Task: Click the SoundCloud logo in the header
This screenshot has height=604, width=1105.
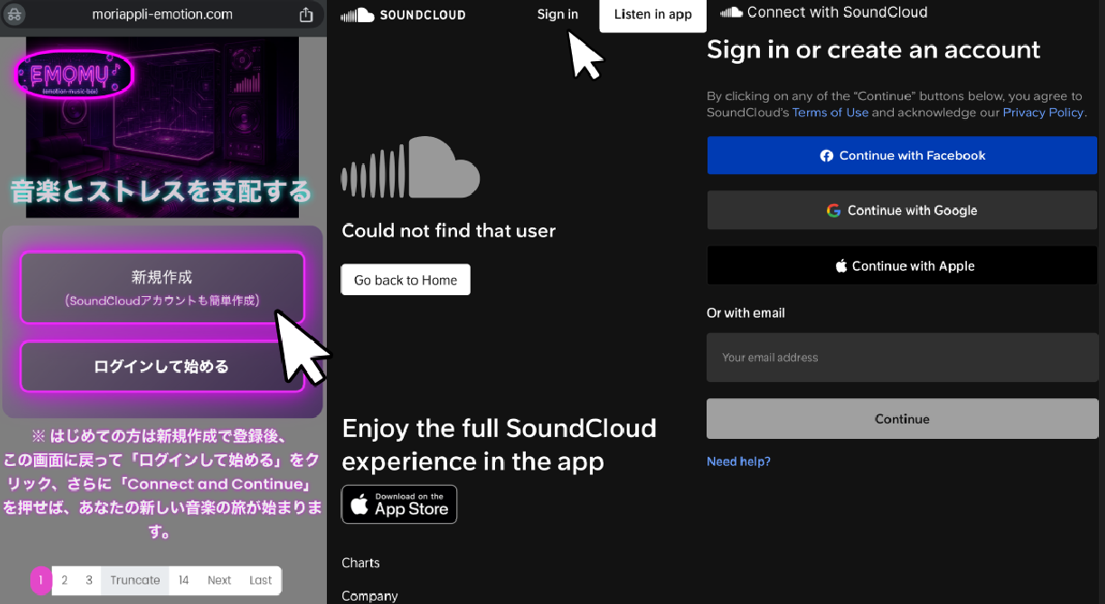Action: 403,15
